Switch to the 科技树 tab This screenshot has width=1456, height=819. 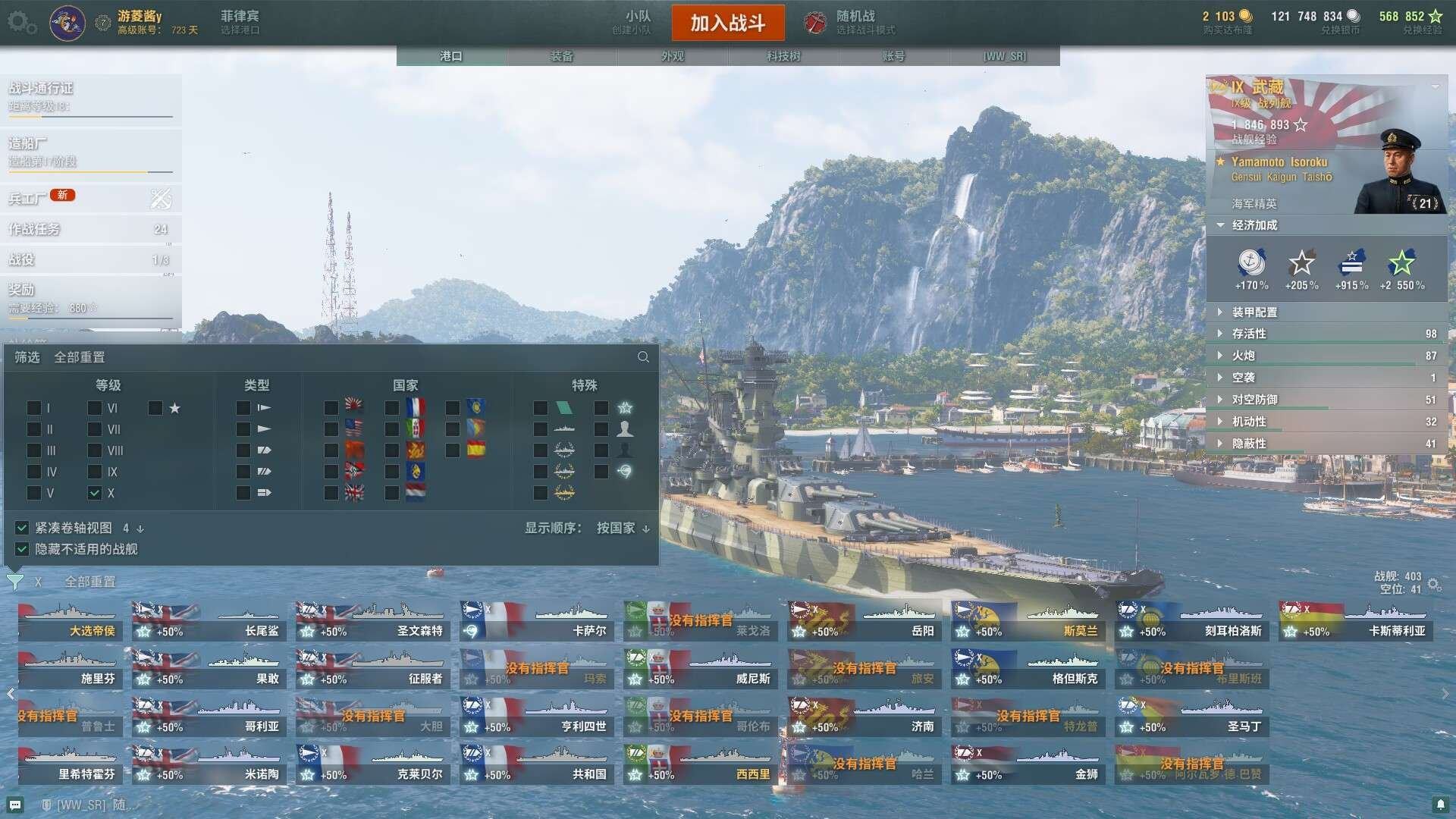[x=783, y=56]
